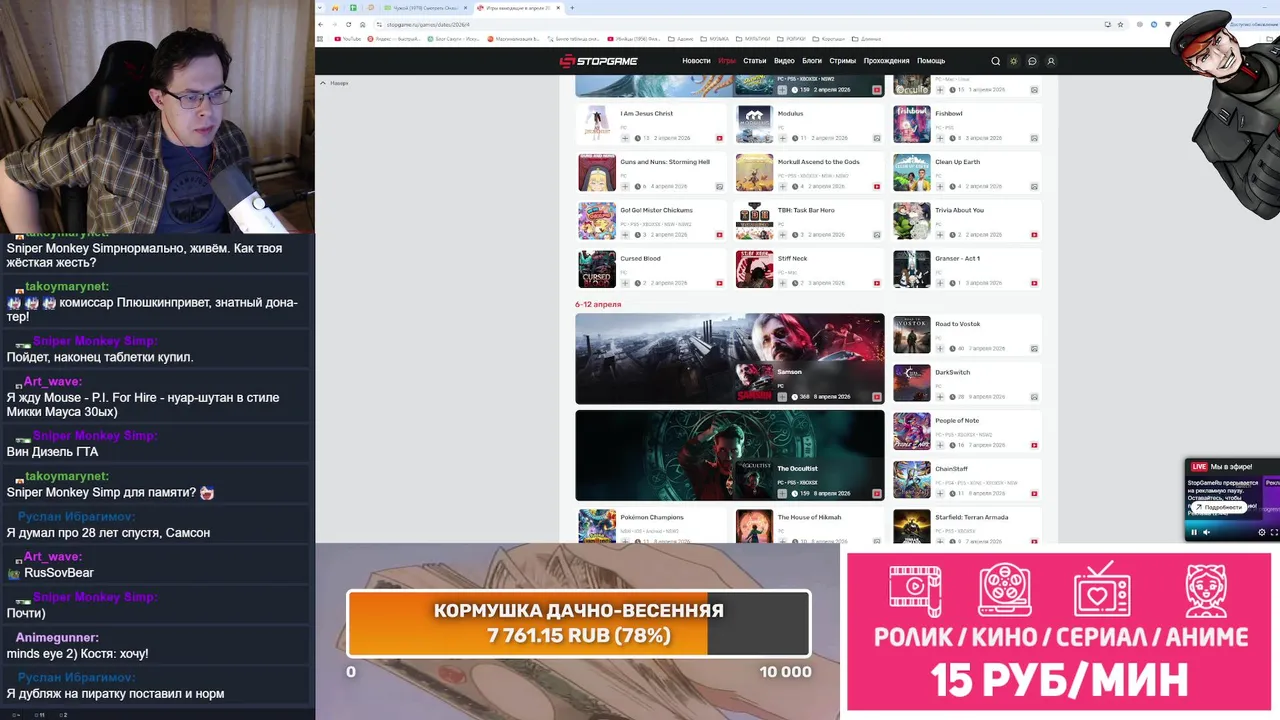Open the messages chat bubble icon
The height and width of the screenshot is (720, 1280).
(x=1032, y=61)
